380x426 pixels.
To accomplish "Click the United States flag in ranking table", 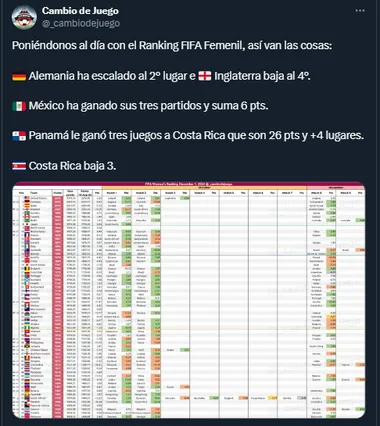I will 27,198.
